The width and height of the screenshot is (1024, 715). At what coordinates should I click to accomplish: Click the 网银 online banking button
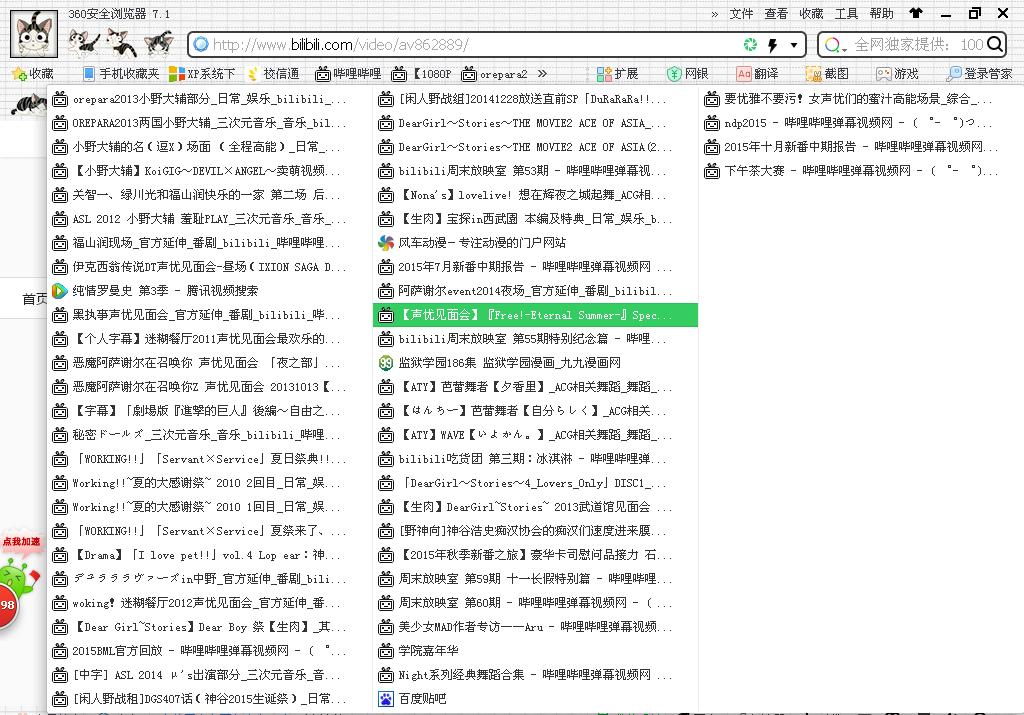[x=687, y=74]
